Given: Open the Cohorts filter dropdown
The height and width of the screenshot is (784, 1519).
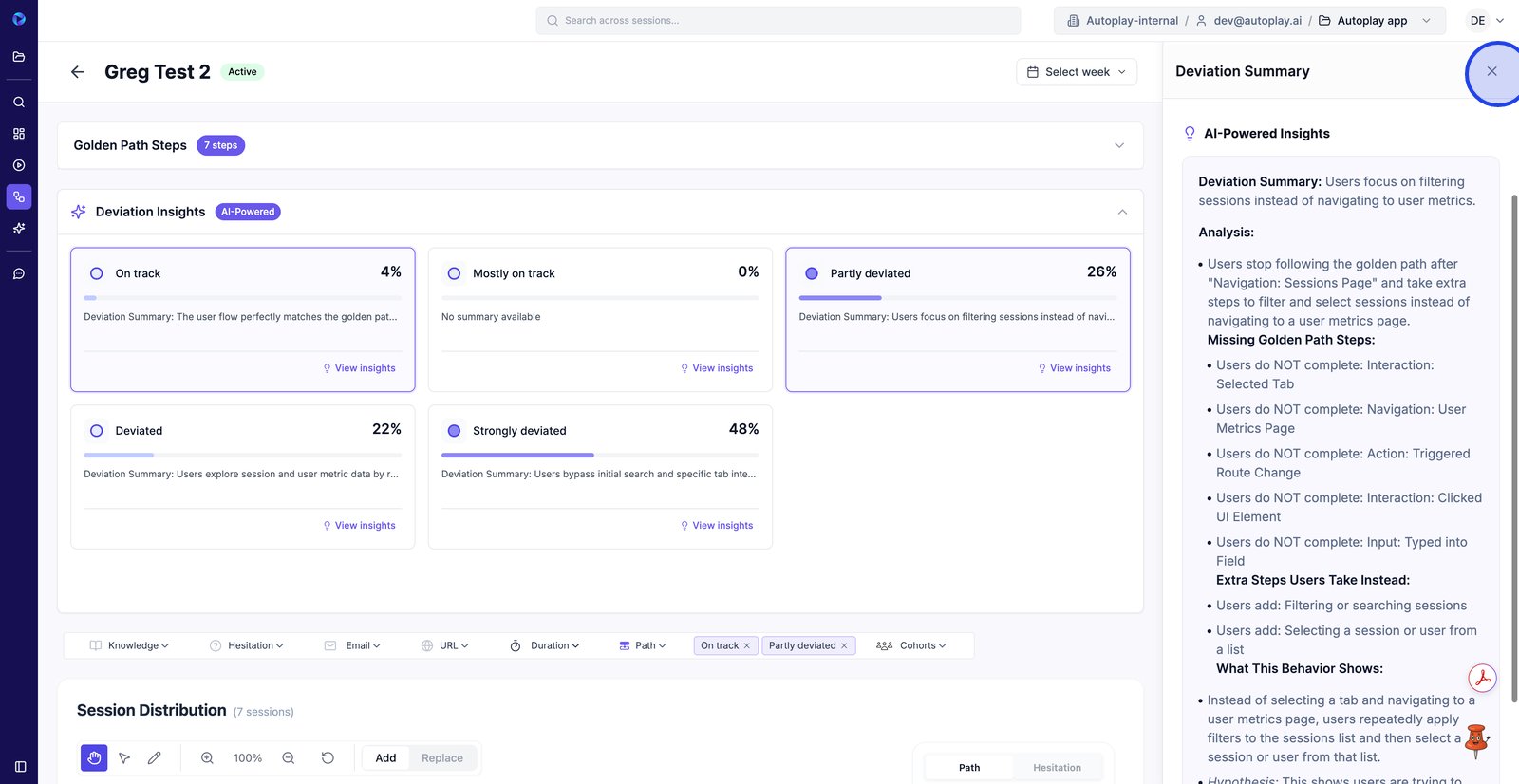Looking at the screenshot, I should pos(911,645).
